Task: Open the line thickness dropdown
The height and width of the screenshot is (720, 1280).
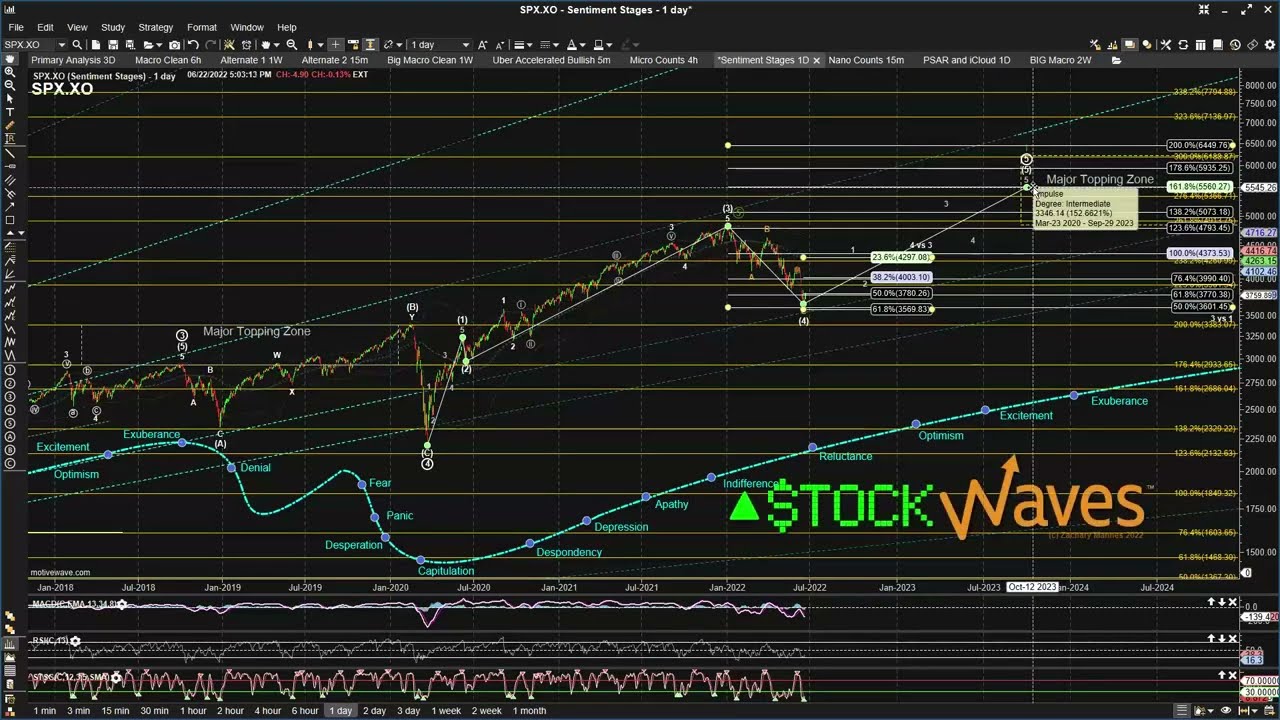Action: coord(529,45)
